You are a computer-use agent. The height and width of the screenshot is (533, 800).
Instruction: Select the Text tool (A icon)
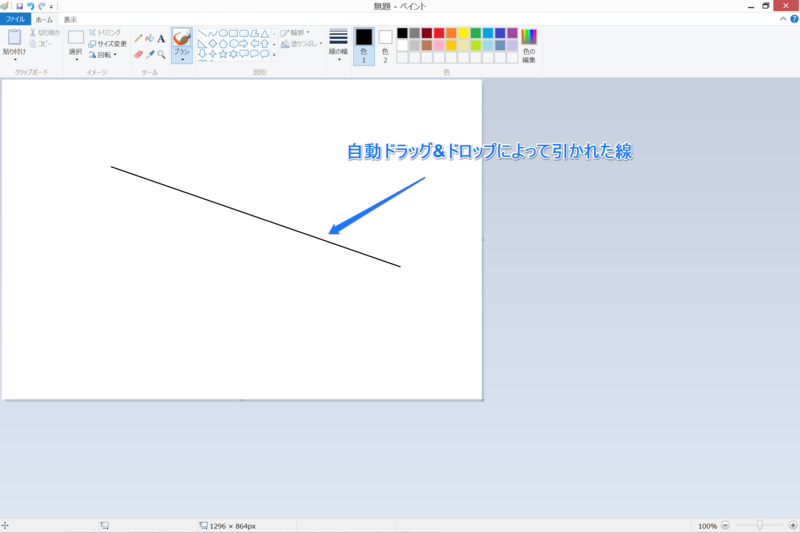click(161, 39)
